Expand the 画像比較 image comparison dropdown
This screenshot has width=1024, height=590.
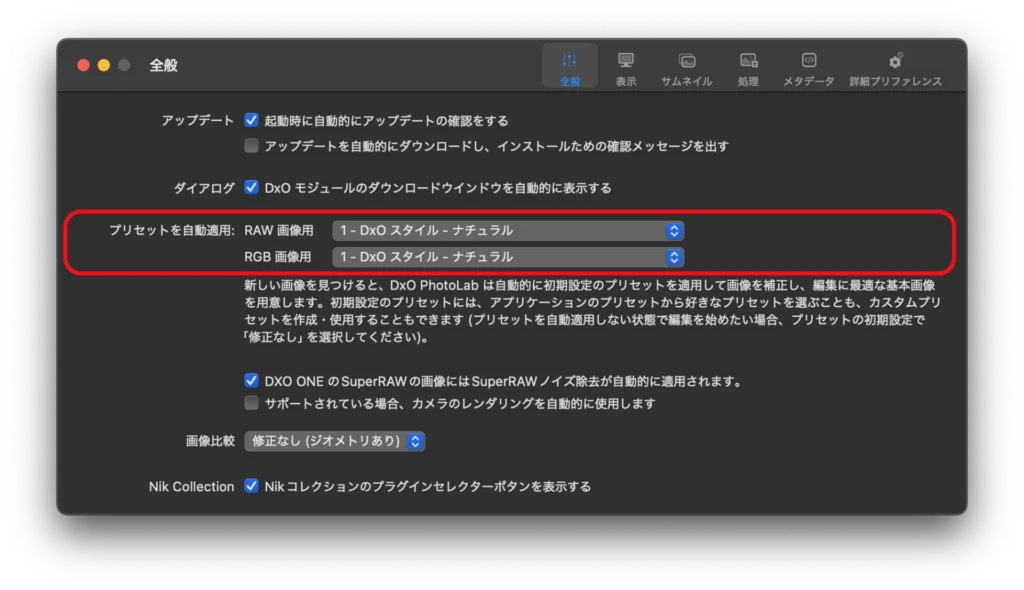(x=335, y=440)
